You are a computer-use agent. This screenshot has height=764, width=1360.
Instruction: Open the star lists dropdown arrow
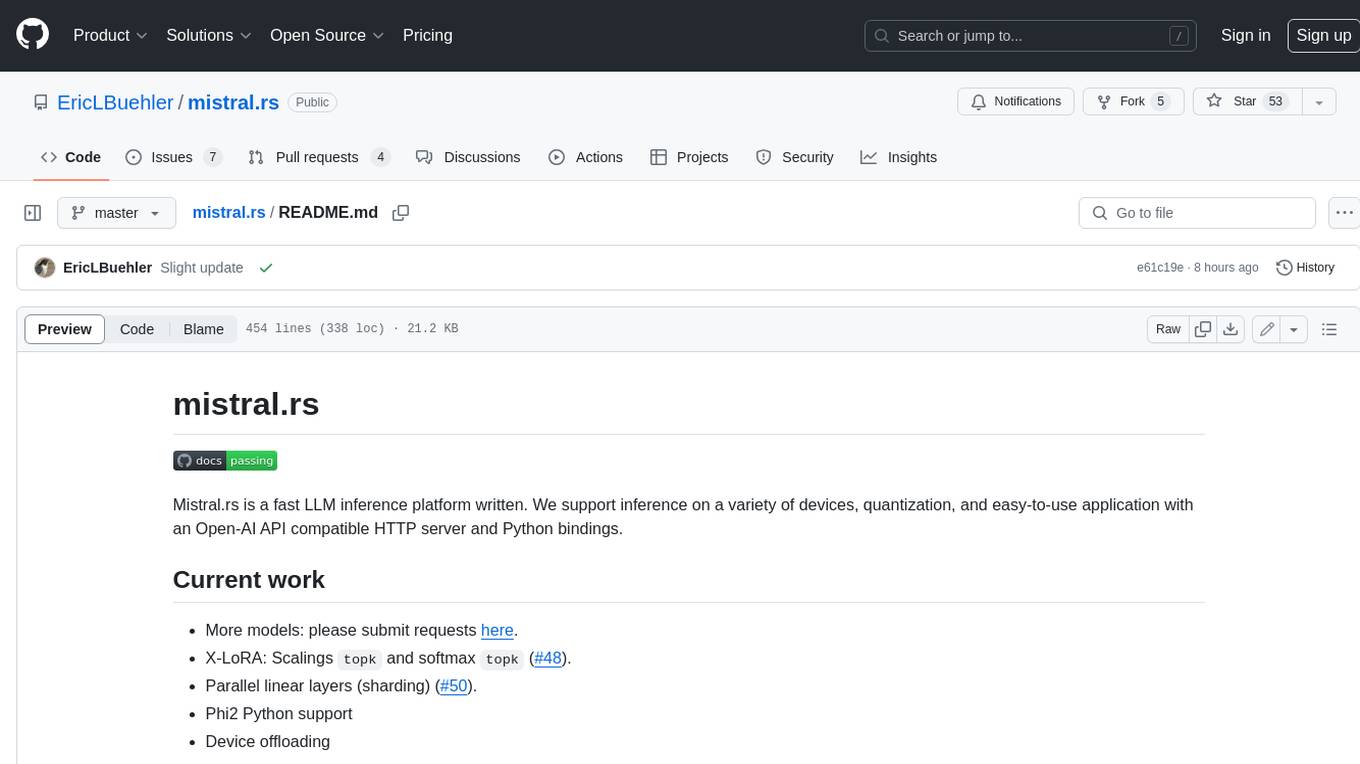[x=1319, y=102]
